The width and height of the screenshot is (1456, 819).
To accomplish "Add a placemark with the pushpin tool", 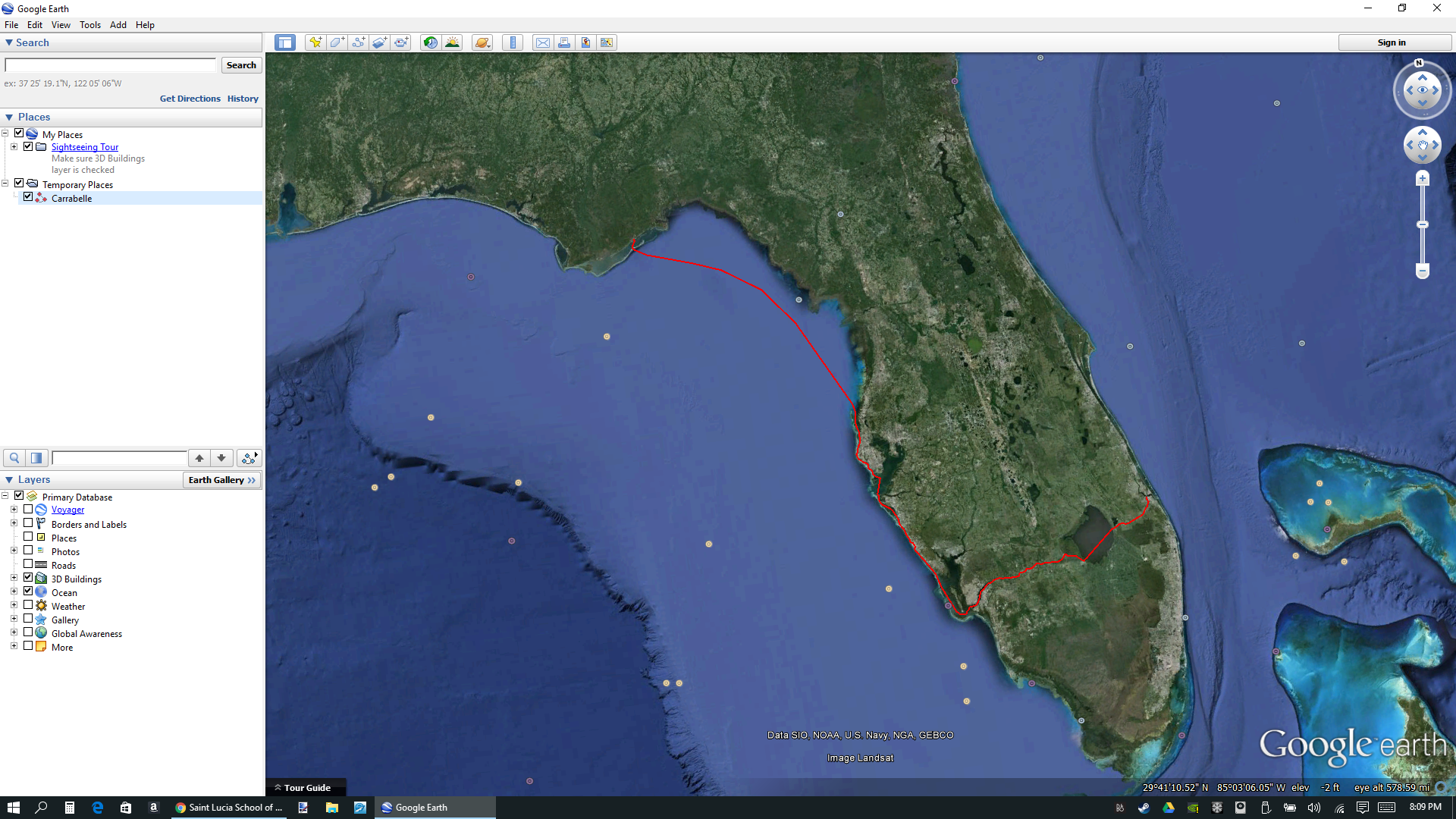I will point(315,42).
